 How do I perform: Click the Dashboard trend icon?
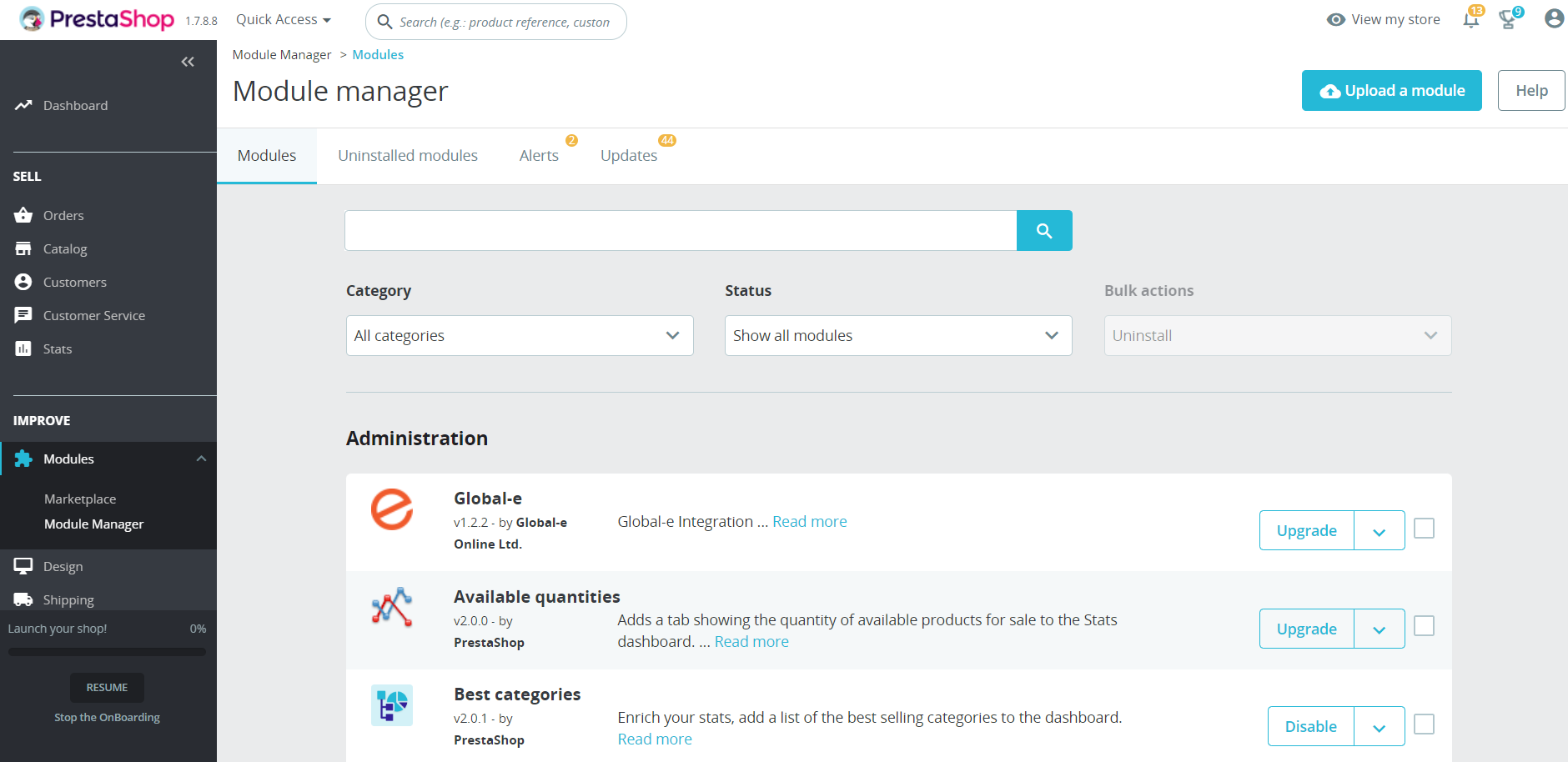23,105
